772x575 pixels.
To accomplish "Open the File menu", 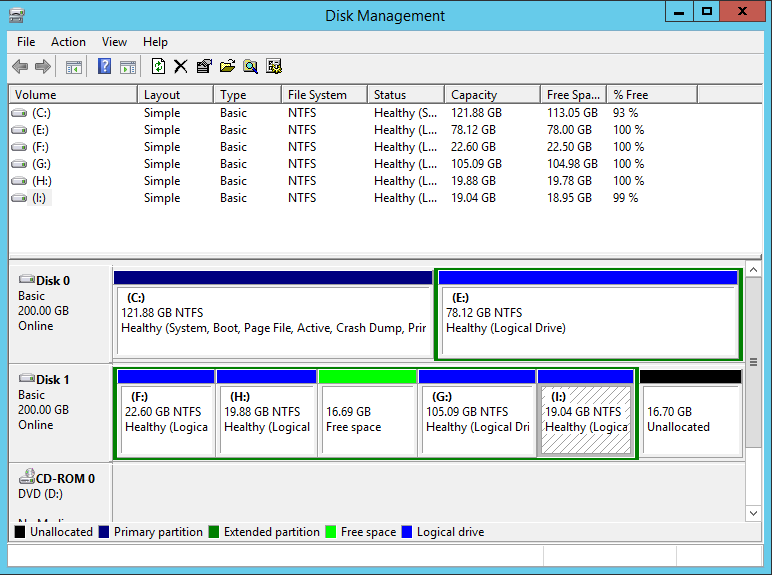I will (26, 42).
